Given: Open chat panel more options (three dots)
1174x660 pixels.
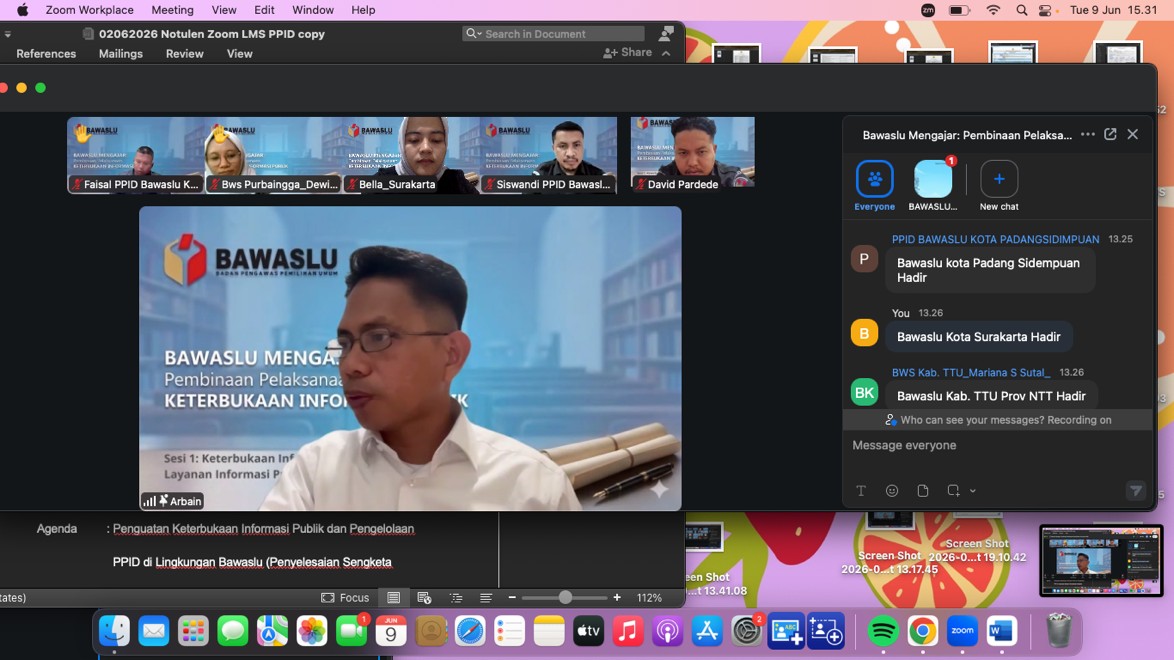Looking at the screenshot, I should coord(1088,135).
